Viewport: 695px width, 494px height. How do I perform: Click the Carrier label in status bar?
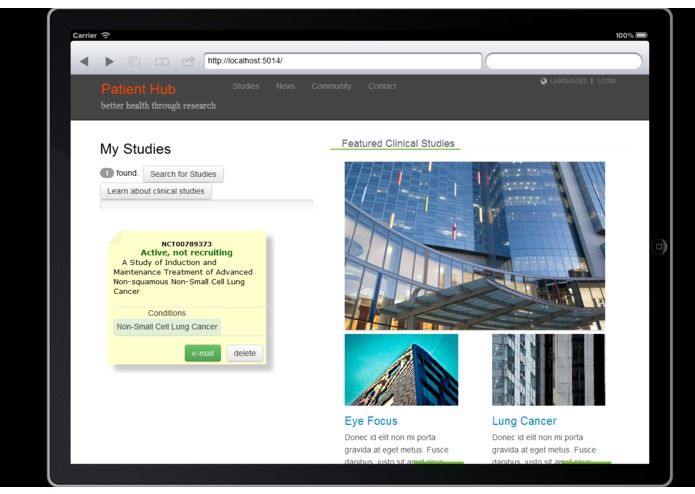coord(85,35)
